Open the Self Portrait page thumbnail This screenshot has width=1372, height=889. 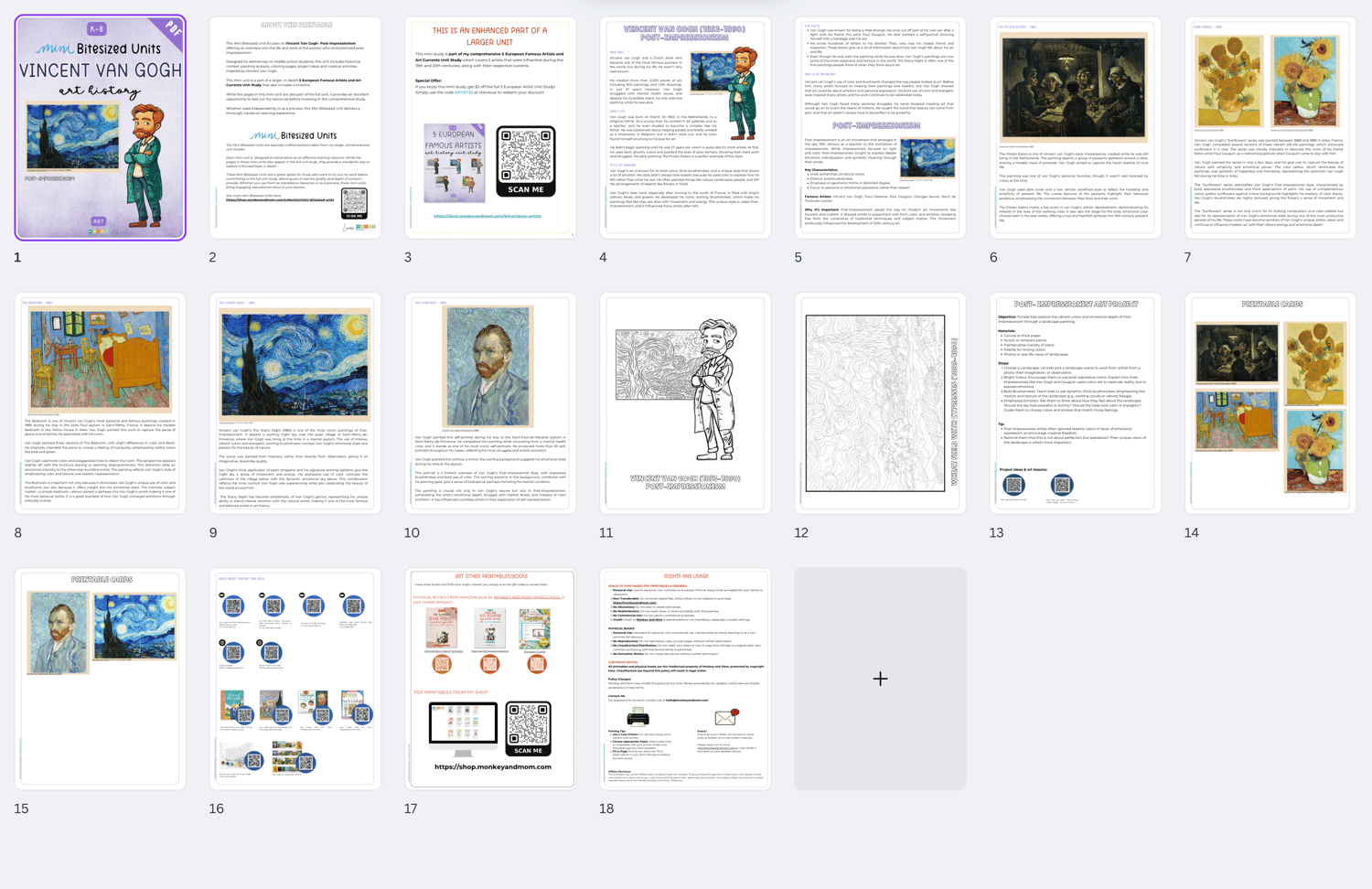[490, 403]
